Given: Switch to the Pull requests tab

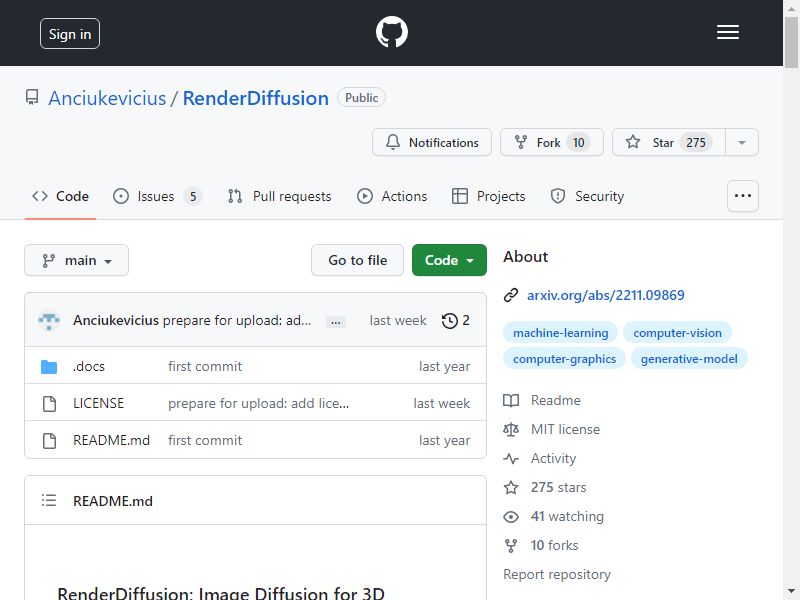Looking at the screenshot, I should coord(280,196).
